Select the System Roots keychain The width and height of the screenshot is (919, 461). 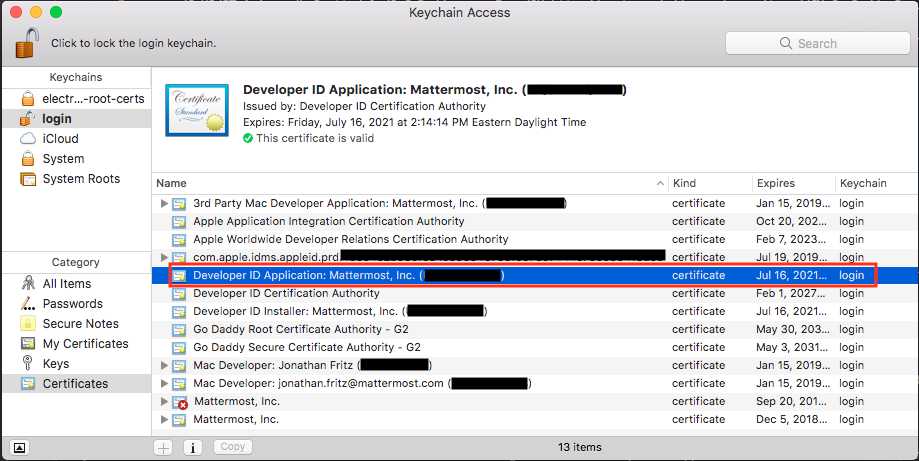point(80,179)
